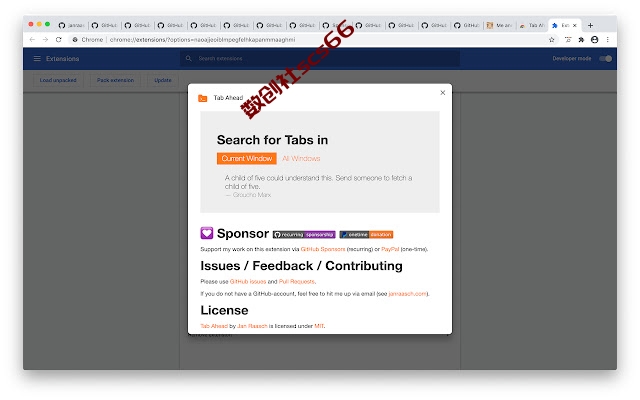Select Current Window search scope

pyautogui.click(x=247, y=158)
